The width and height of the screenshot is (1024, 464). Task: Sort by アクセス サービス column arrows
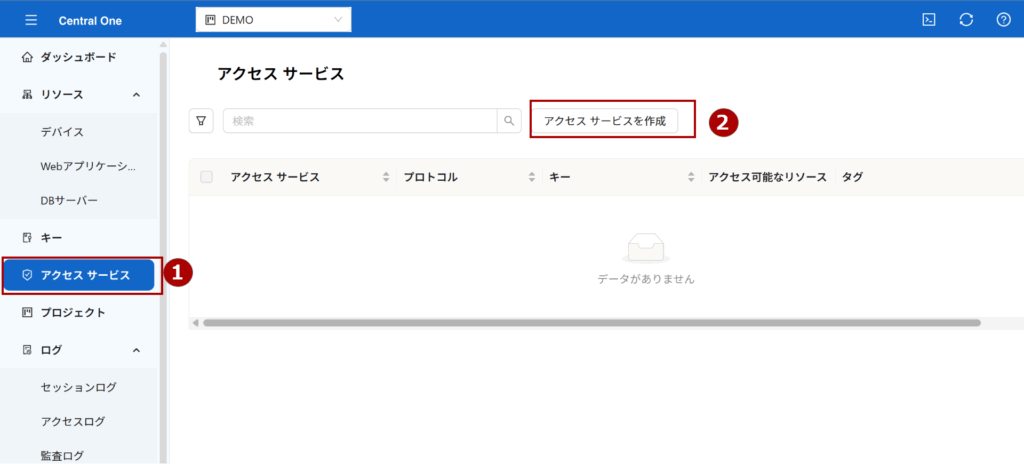pos(386,177)
